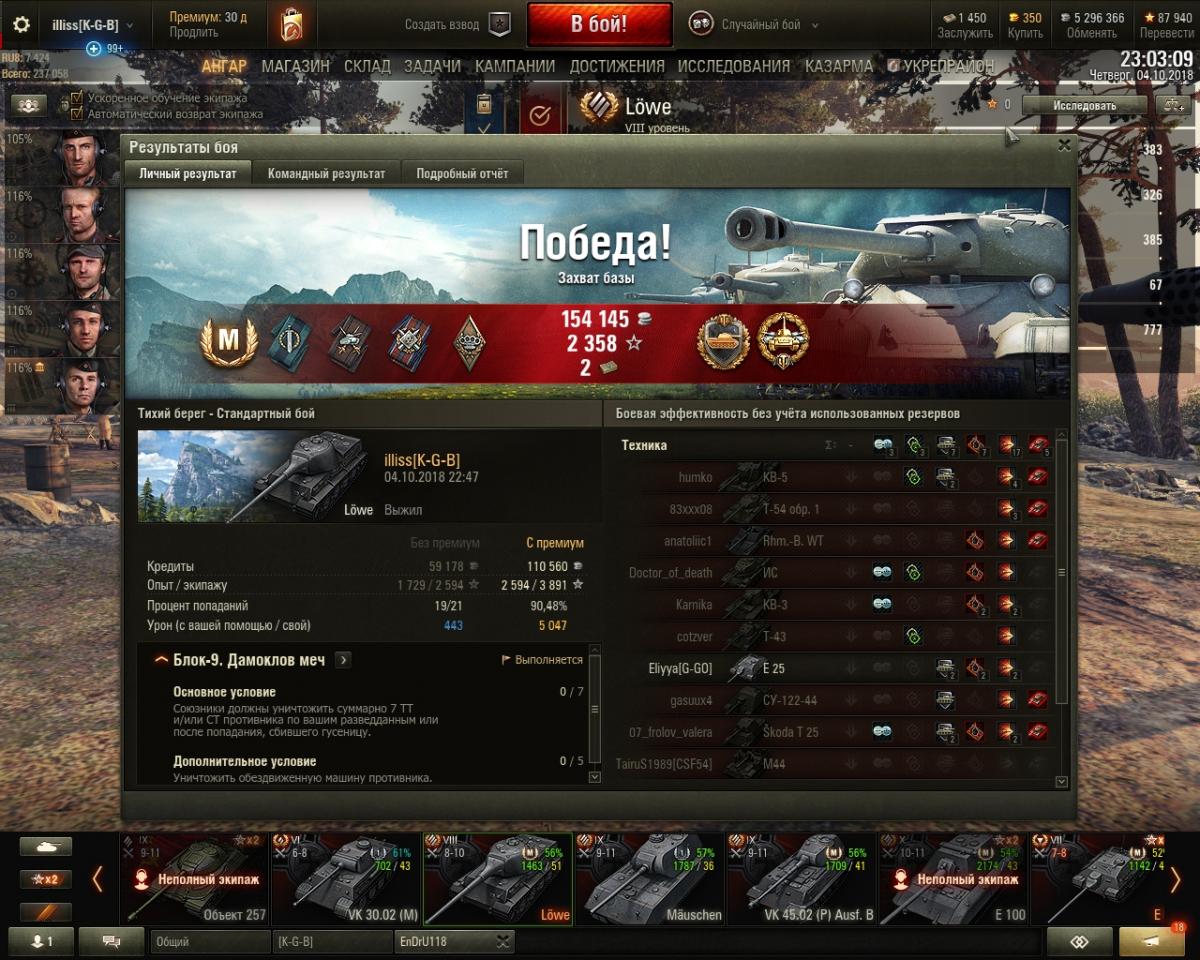Toggle Автоматический возврат экипажа checkbox

pos(76,114)
